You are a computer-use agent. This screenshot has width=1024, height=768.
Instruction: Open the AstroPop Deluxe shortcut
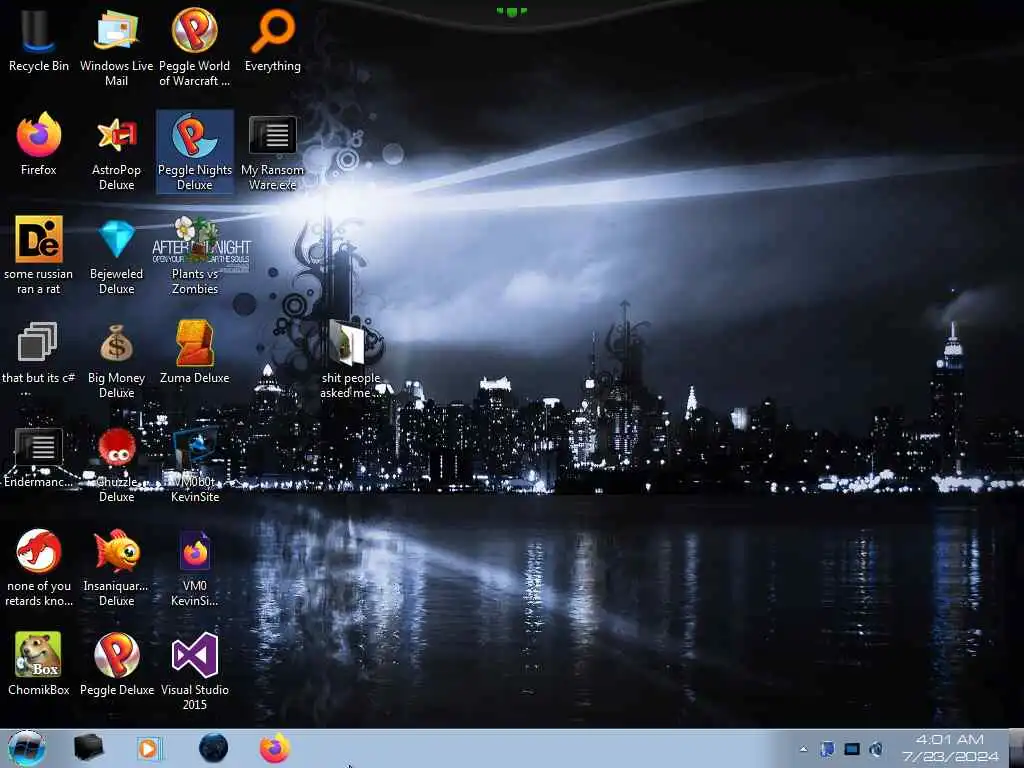116,153
